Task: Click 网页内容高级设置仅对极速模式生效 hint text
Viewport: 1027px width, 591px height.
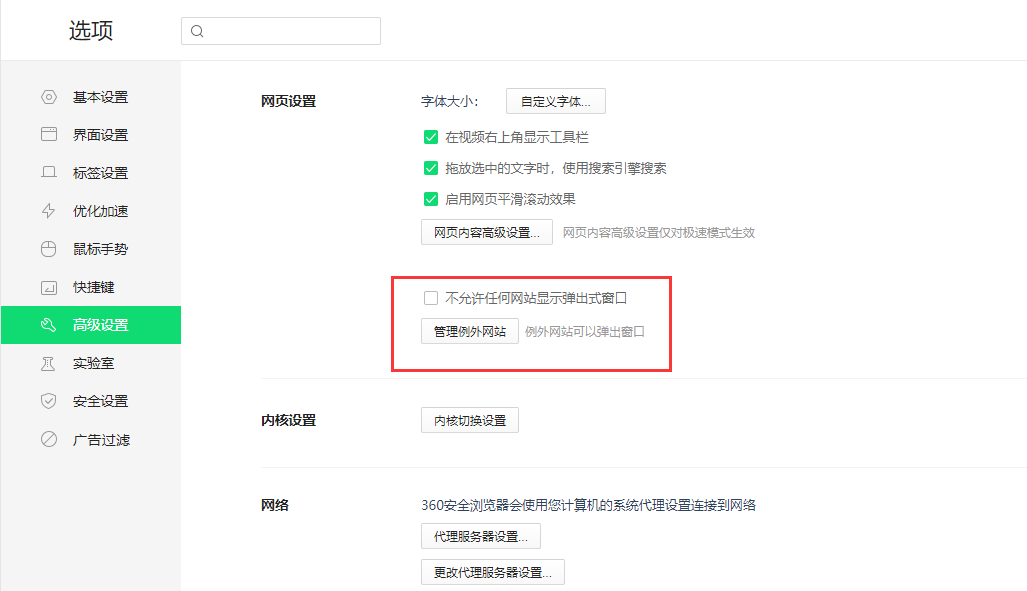Action: [x=659, y=233]
